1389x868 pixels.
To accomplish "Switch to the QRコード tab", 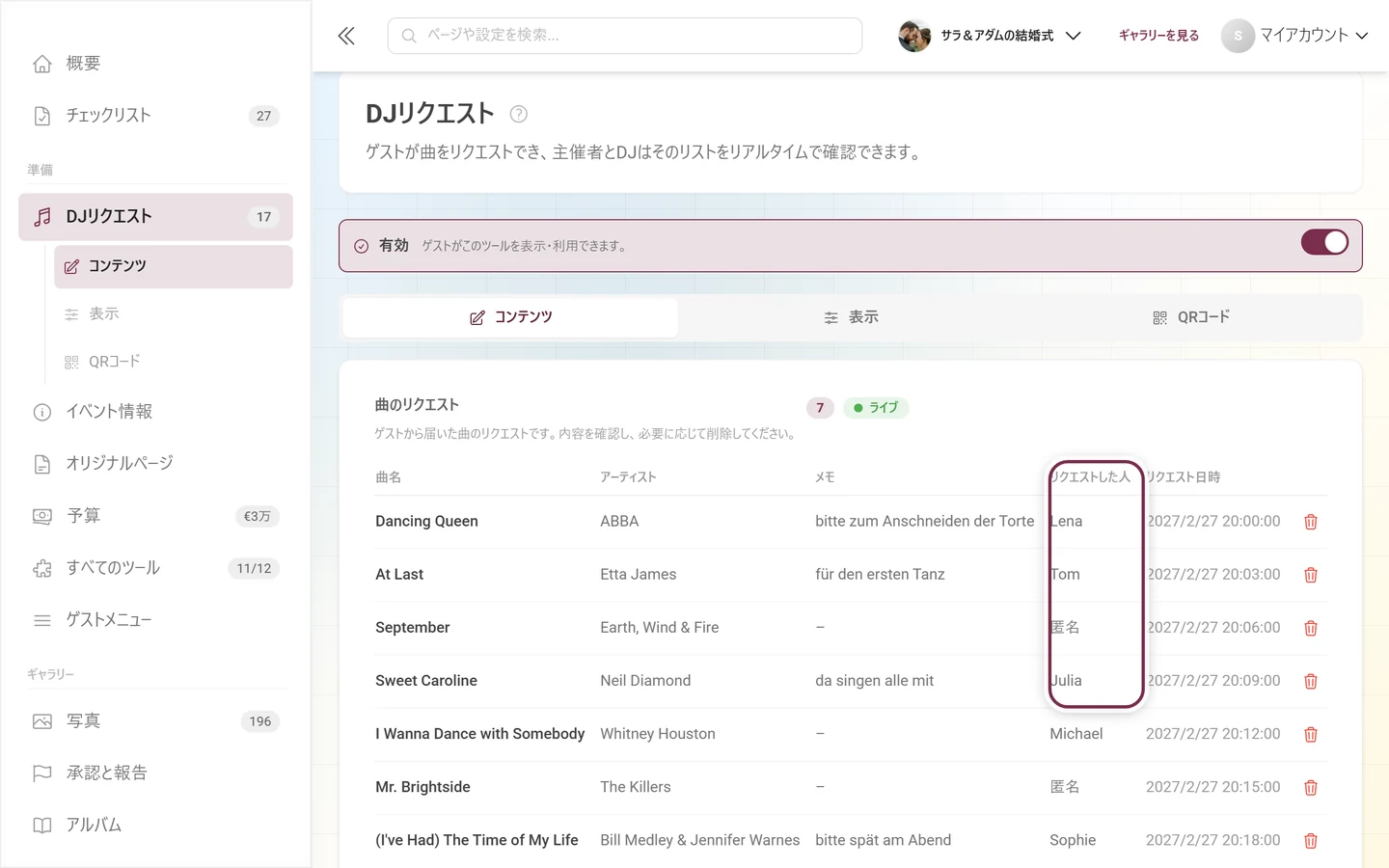I will point(1191,317).
